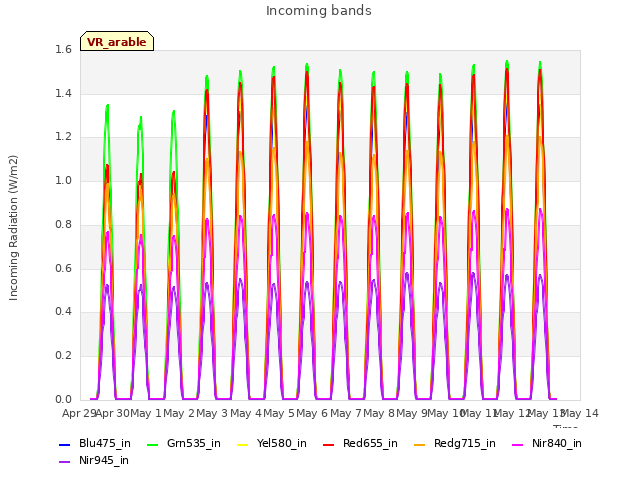The width and height of the screenshot is (640, 480).
Task: Click the May 8 x-axis tick label
Action: point(379,413)
